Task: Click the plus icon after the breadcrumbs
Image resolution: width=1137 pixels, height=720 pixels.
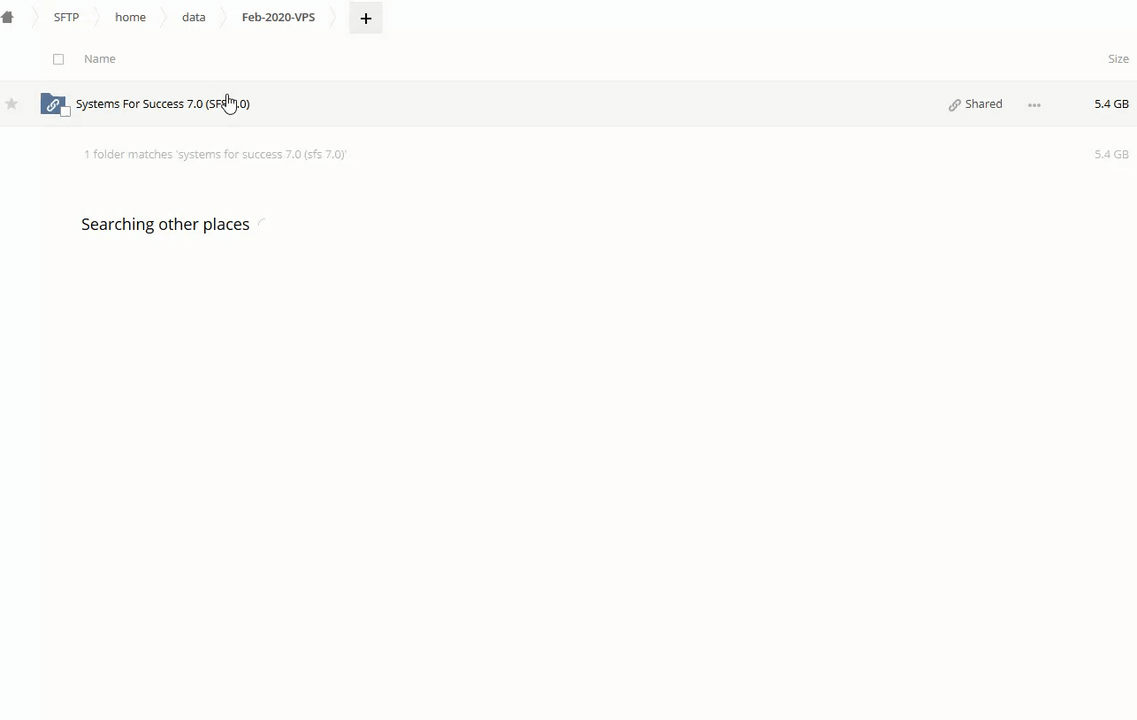Action: pos(365,18)
